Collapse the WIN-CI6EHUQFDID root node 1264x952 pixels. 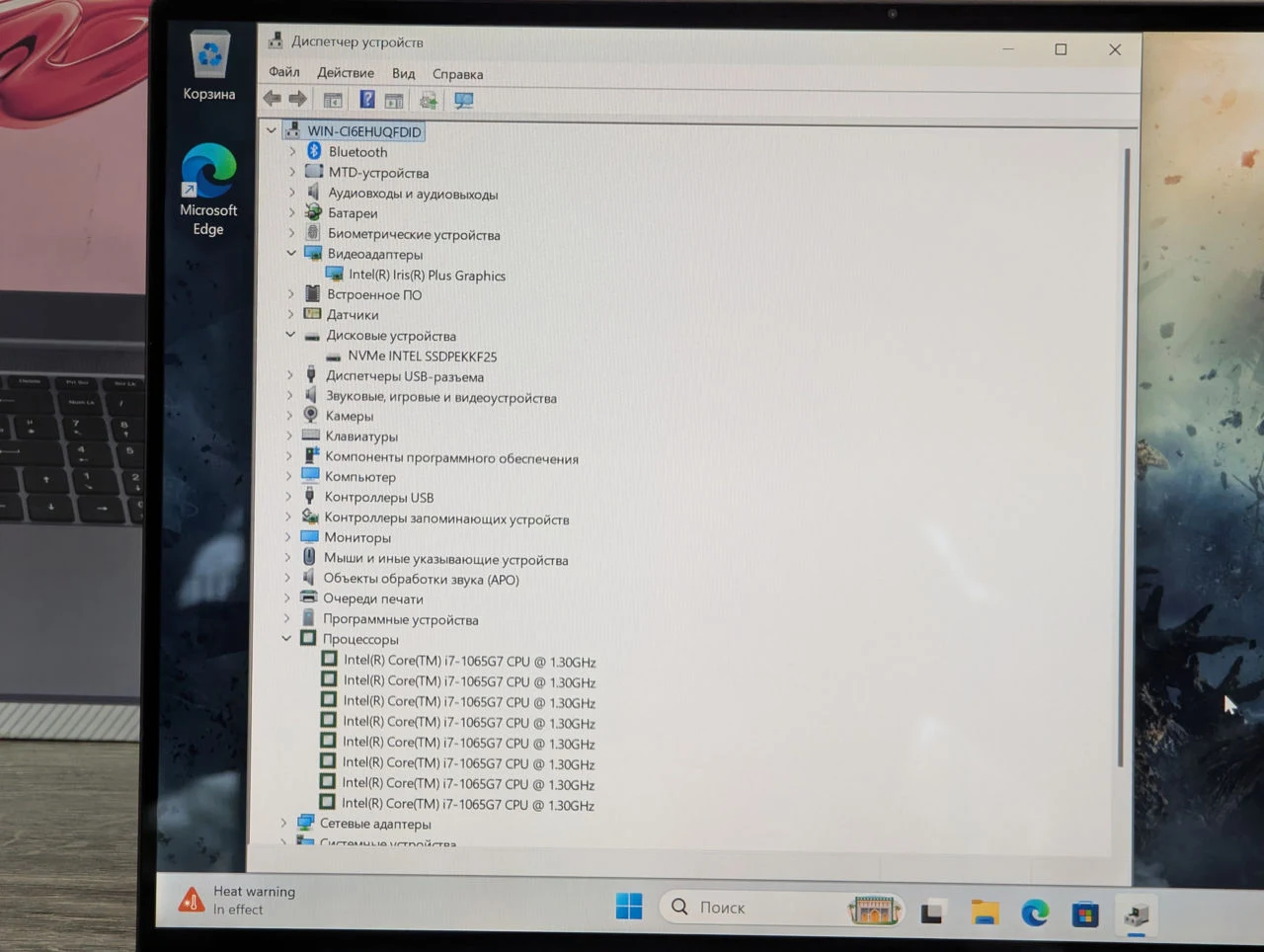[x=272, y=130]
